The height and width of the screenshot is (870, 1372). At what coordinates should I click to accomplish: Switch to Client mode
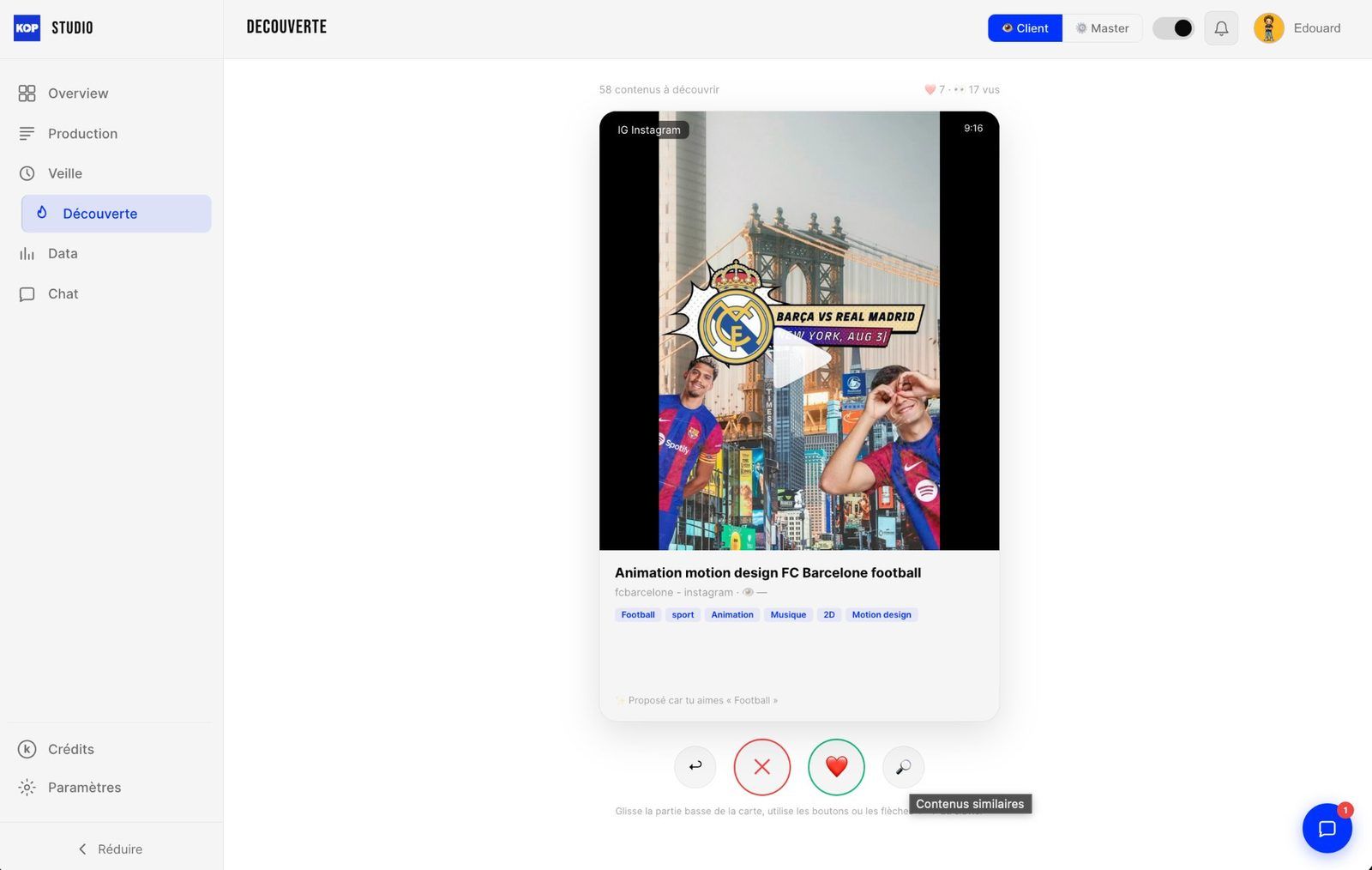coord(1025,28)
